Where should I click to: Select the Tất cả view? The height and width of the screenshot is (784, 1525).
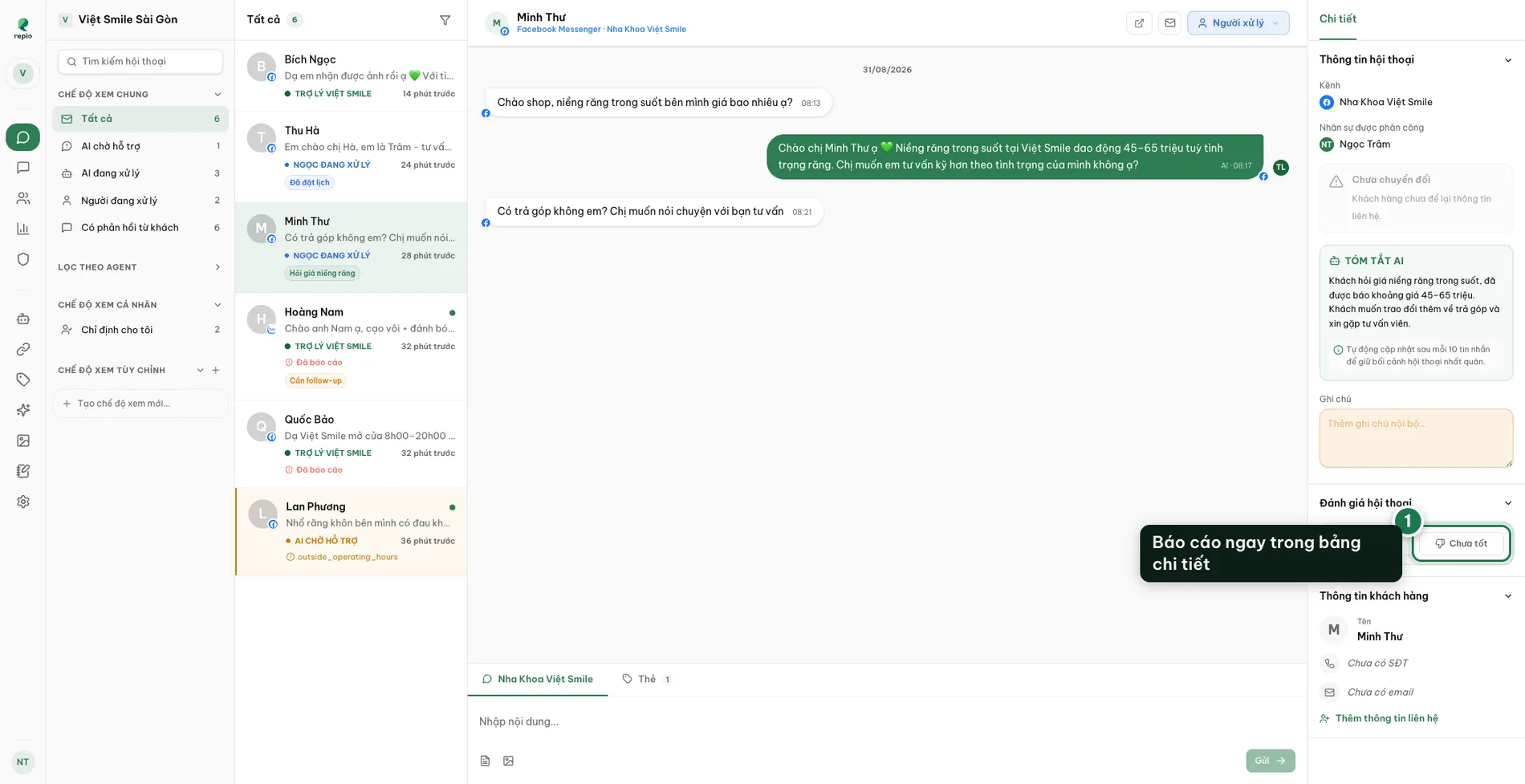(140, 119)
